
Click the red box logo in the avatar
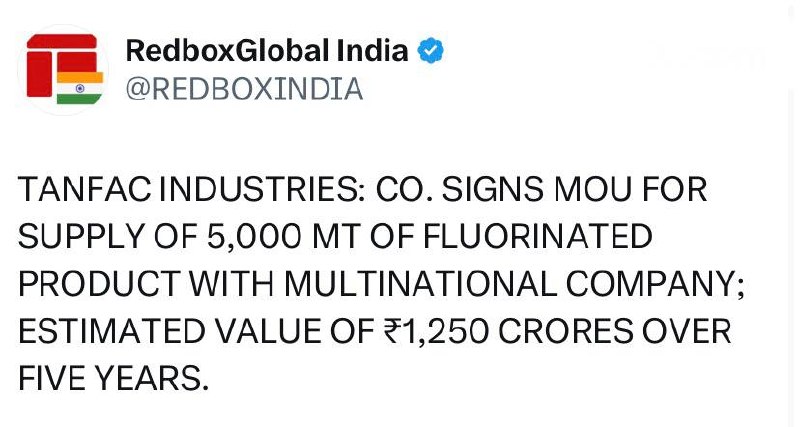(x=55, y=62)
